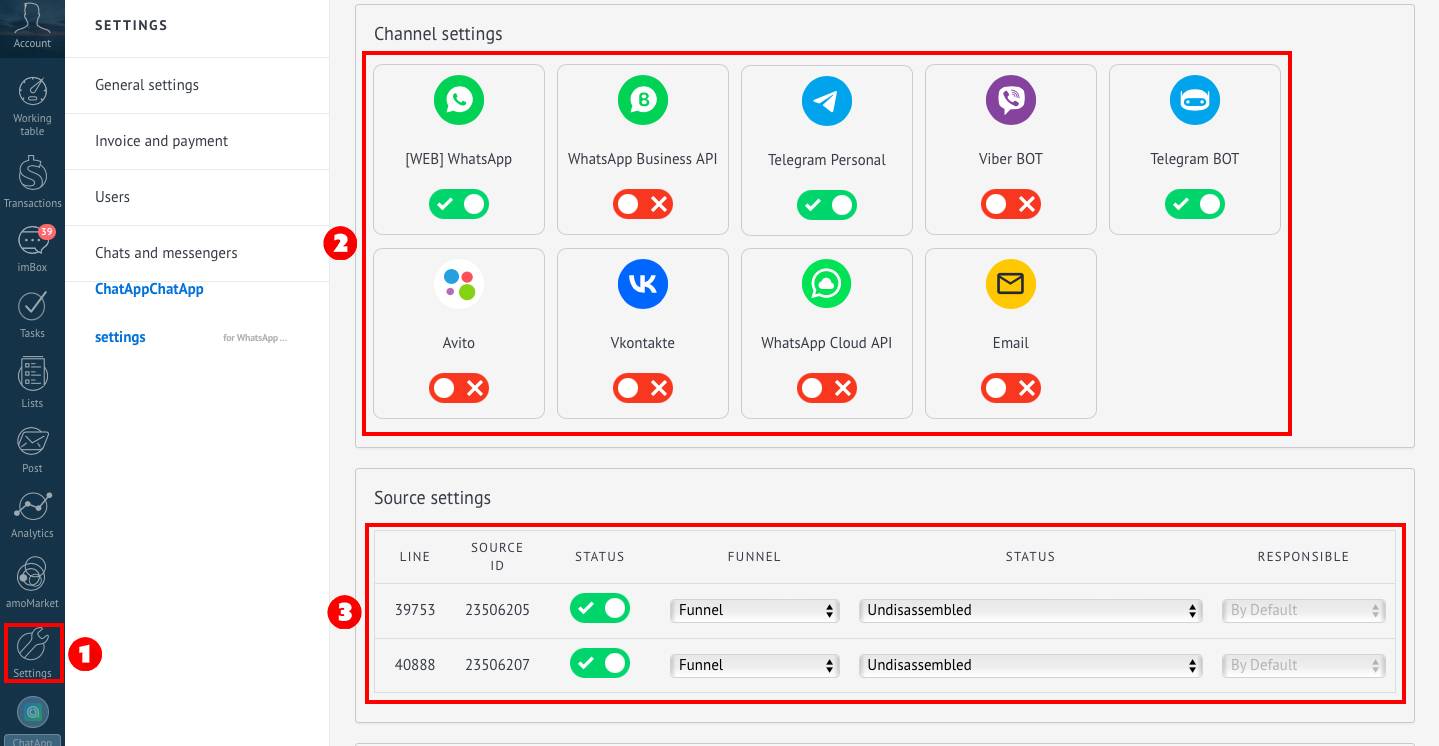Screen dimensions: 1439x746
Task: Click the ChatAppChatApp link
Action: tap(149, 289)
